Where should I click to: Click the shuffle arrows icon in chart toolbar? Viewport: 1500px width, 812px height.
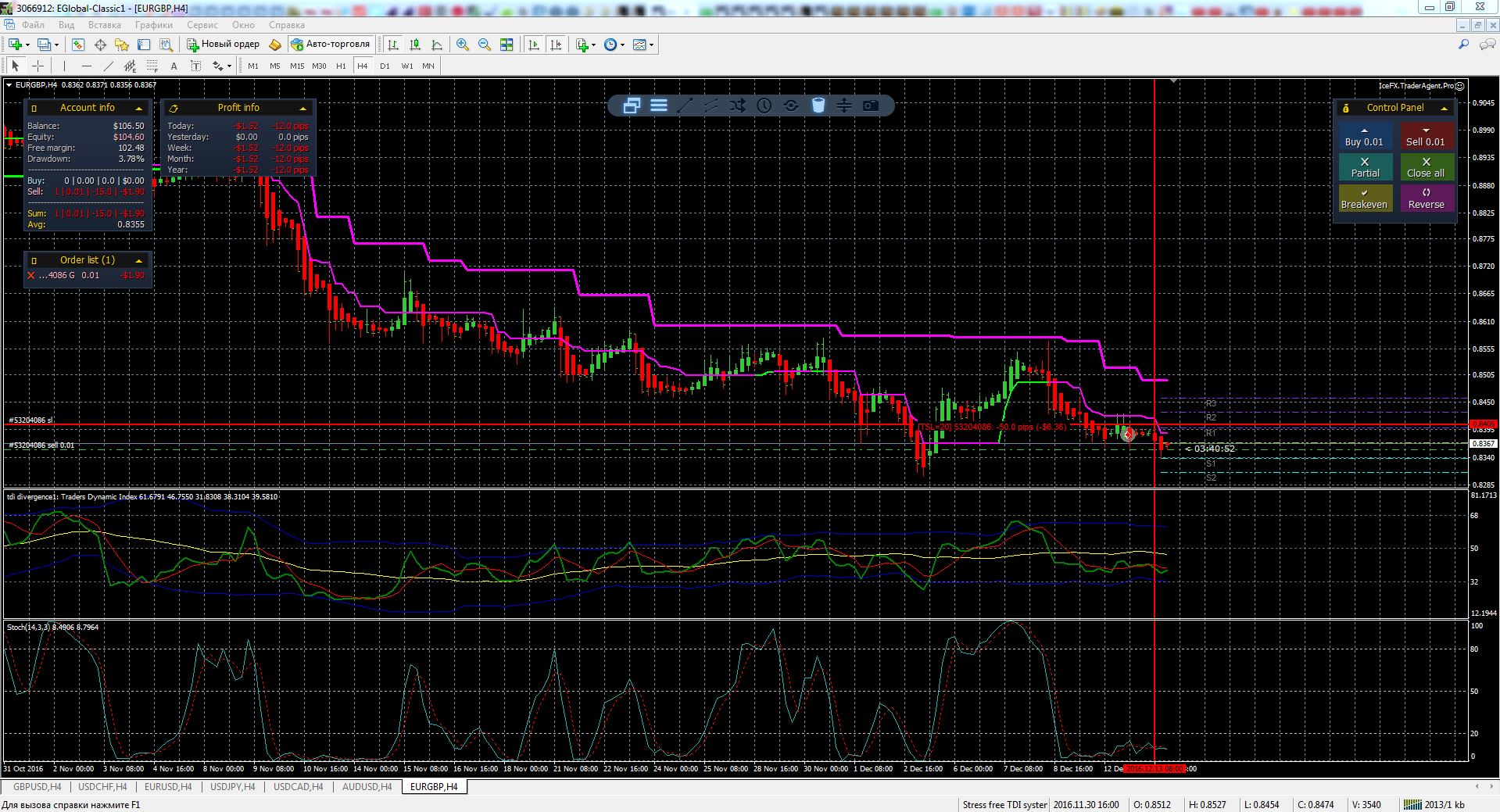point(738,105)
